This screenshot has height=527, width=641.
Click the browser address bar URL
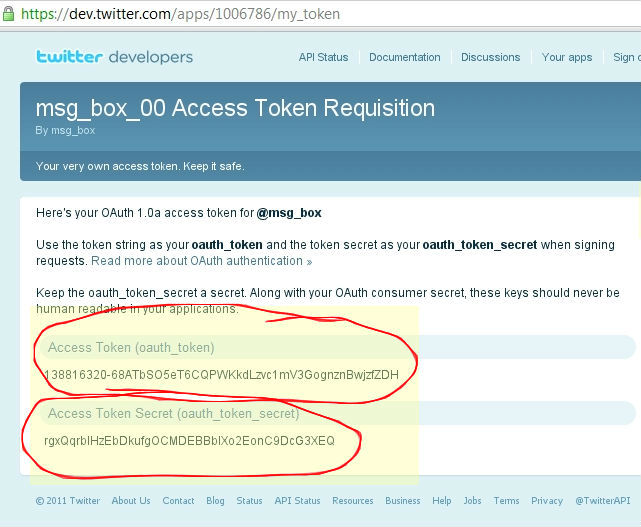[180, 14]
